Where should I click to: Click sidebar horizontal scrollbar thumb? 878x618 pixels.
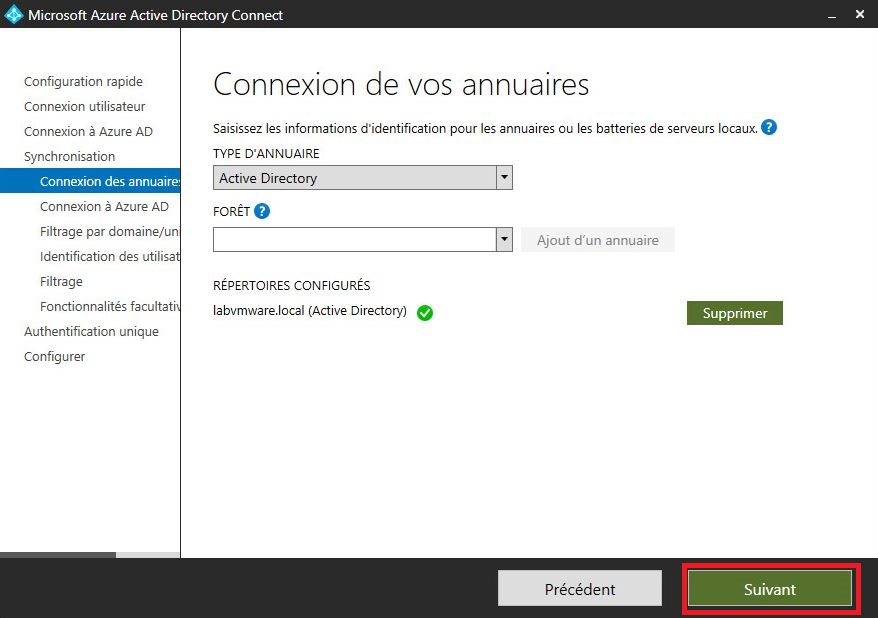(58, 555)
